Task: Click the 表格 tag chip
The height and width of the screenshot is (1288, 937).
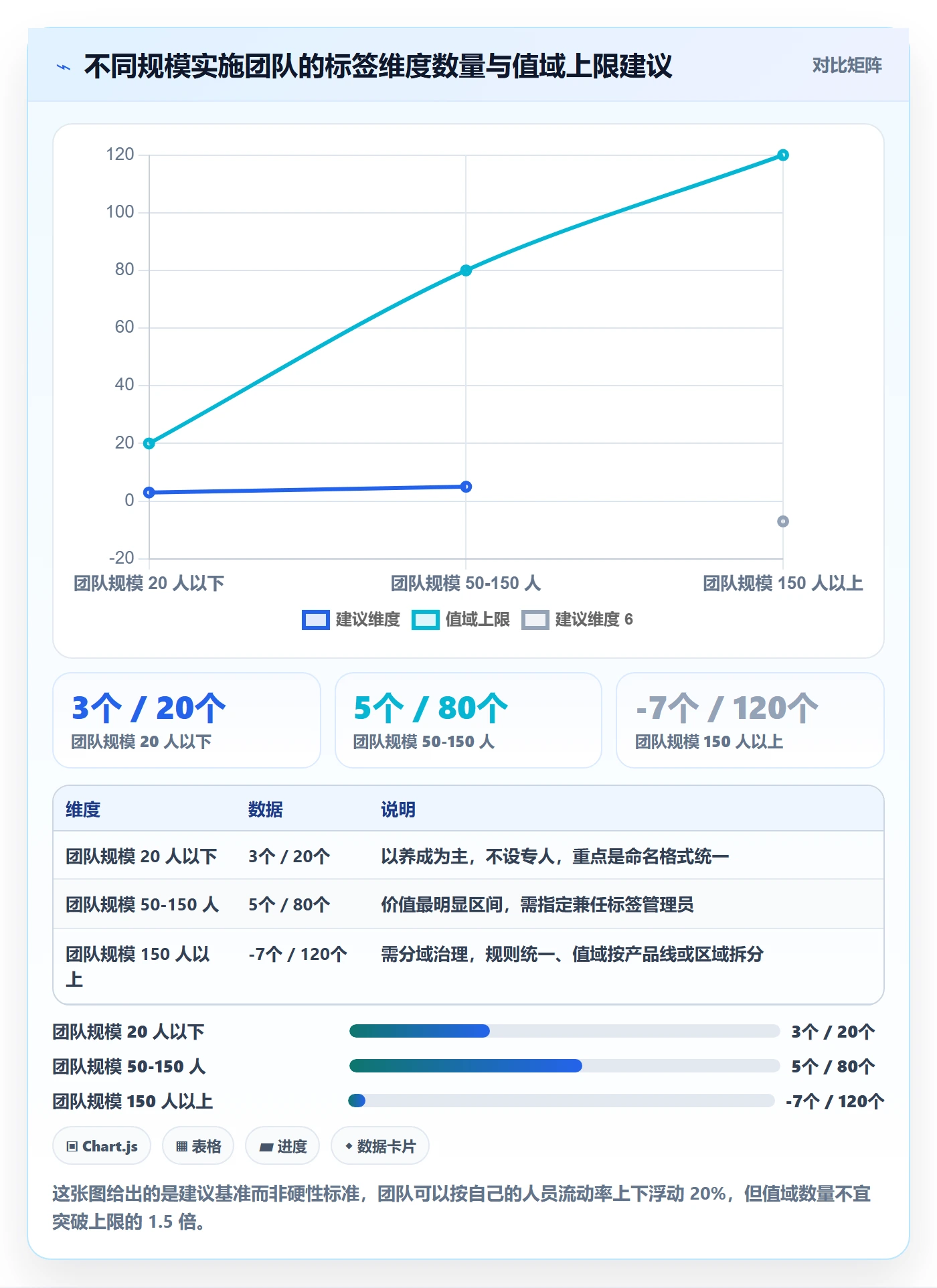Action: tap(198, 1146)
